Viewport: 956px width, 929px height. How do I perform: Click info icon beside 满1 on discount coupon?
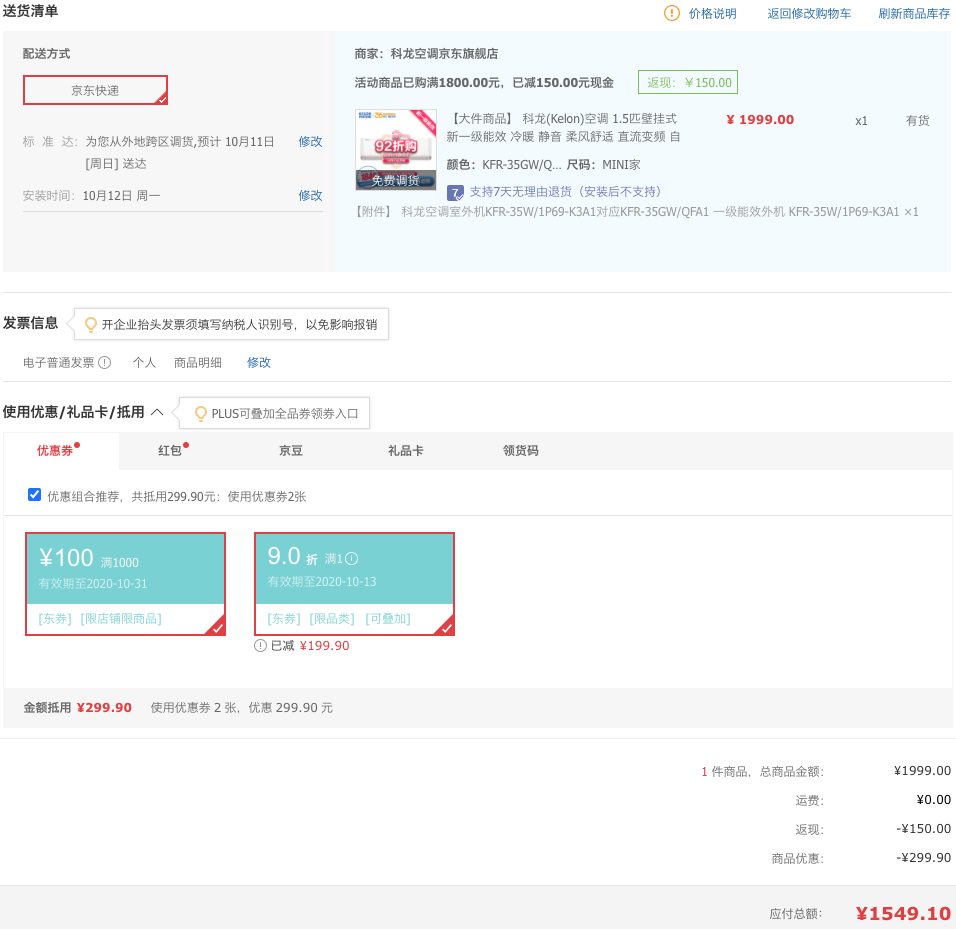tap(352, 558)
